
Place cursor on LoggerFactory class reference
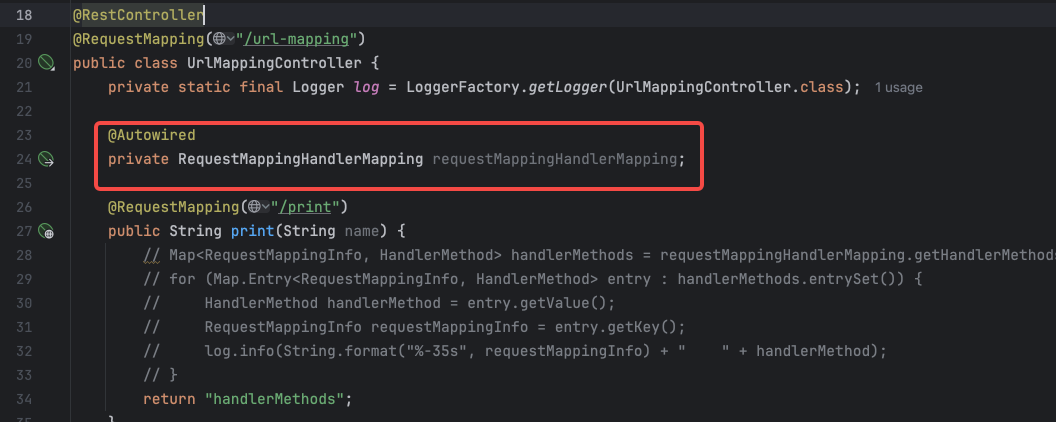[465, 87]
